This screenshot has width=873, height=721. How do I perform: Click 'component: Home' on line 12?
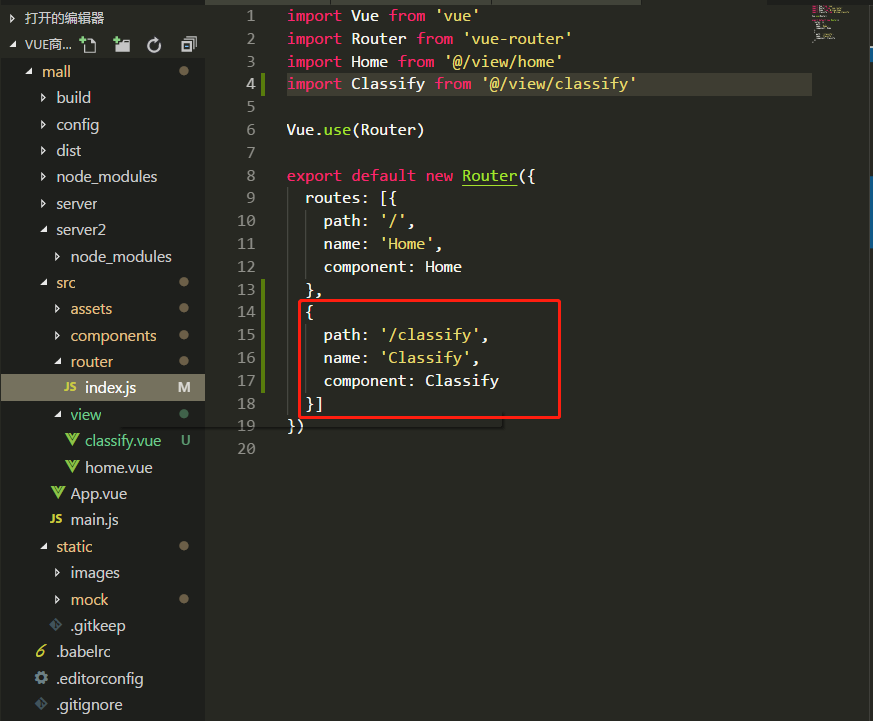(393, 267)
